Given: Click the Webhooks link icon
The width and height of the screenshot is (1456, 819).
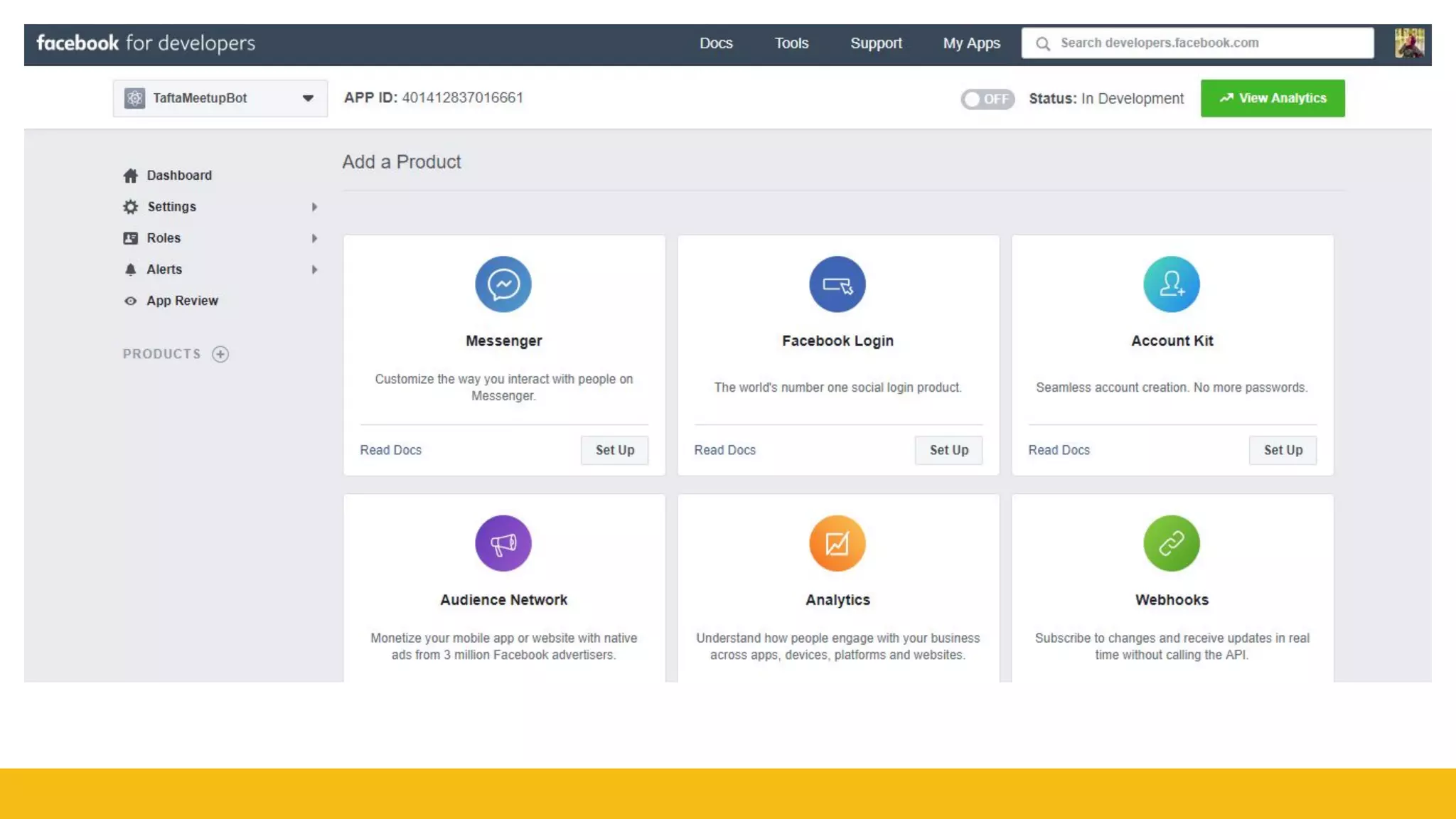Looking at the screenshot, I should click(1172, 543).
